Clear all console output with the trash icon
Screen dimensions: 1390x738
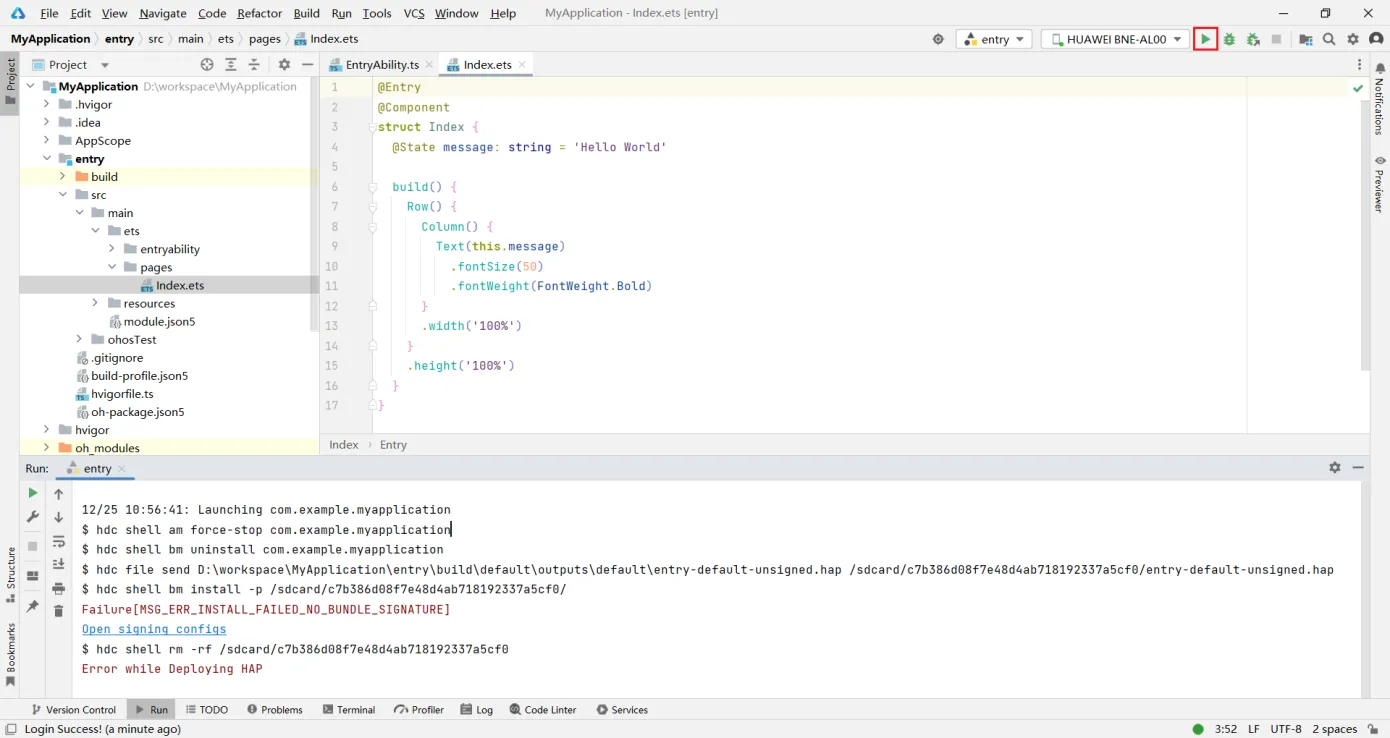pos(58,611)
